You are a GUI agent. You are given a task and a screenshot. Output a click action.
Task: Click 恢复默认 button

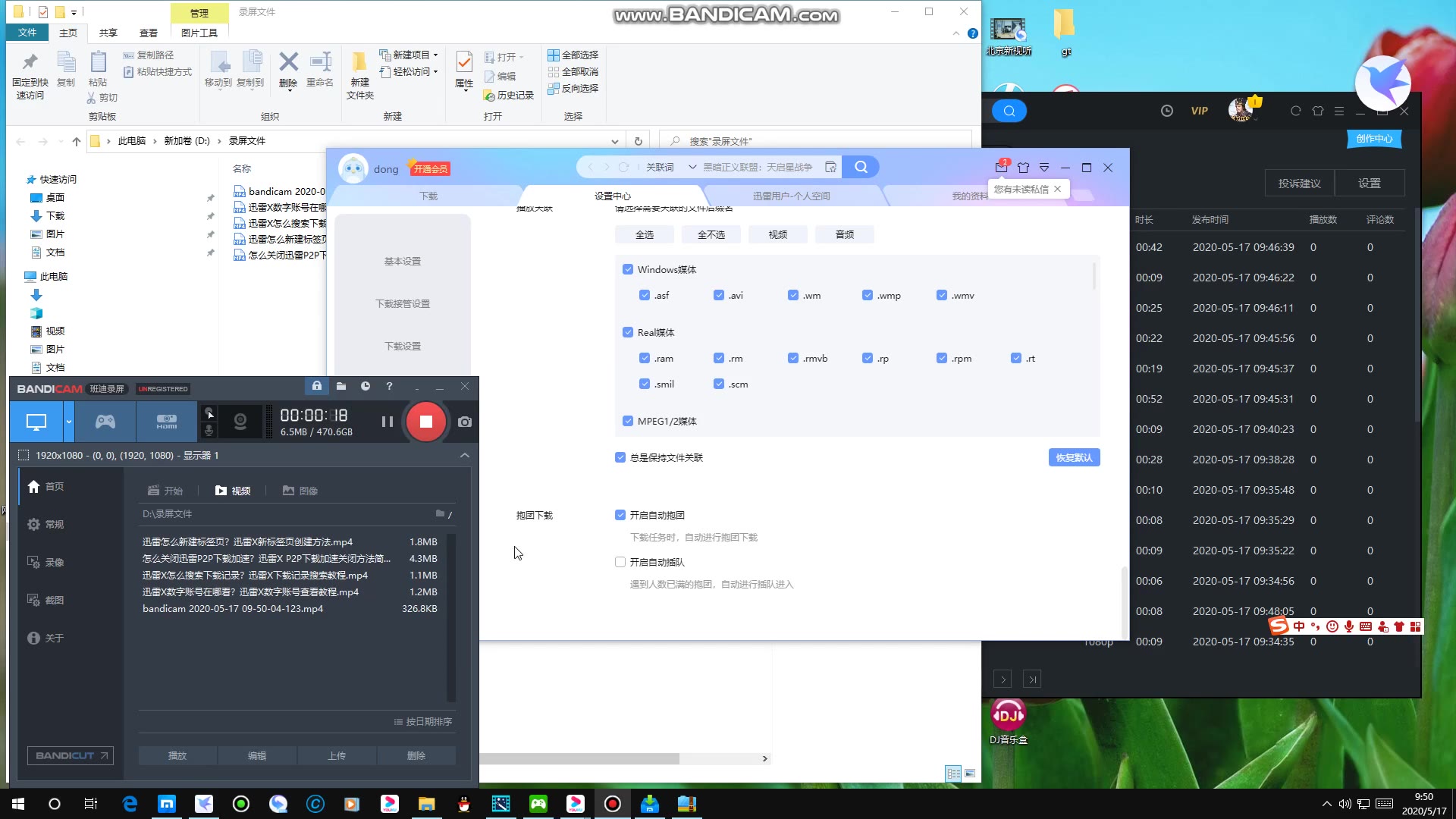coord(1074,457)
